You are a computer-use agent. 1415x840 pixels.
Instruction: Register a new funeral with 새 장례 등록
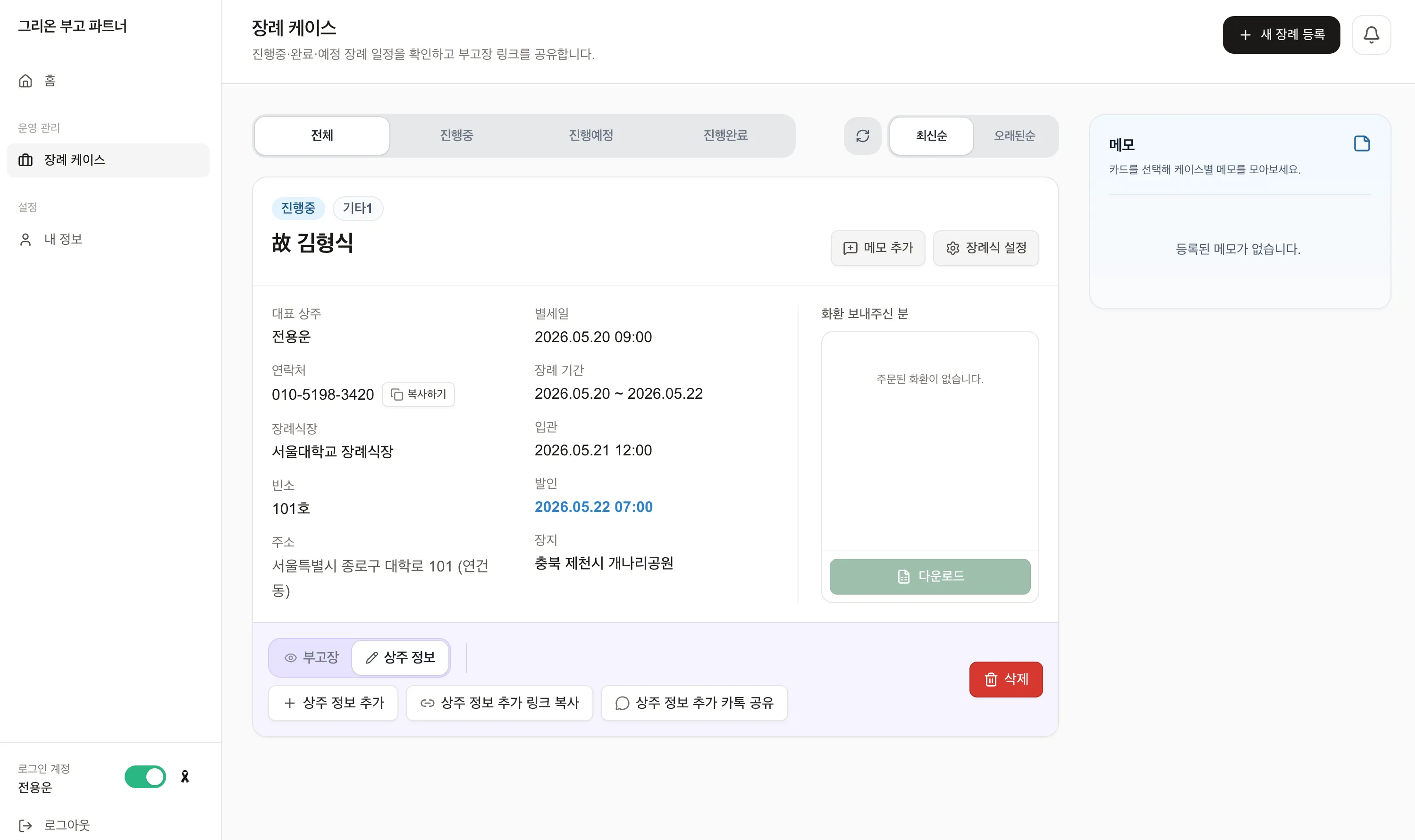(x=1281, y=34)
